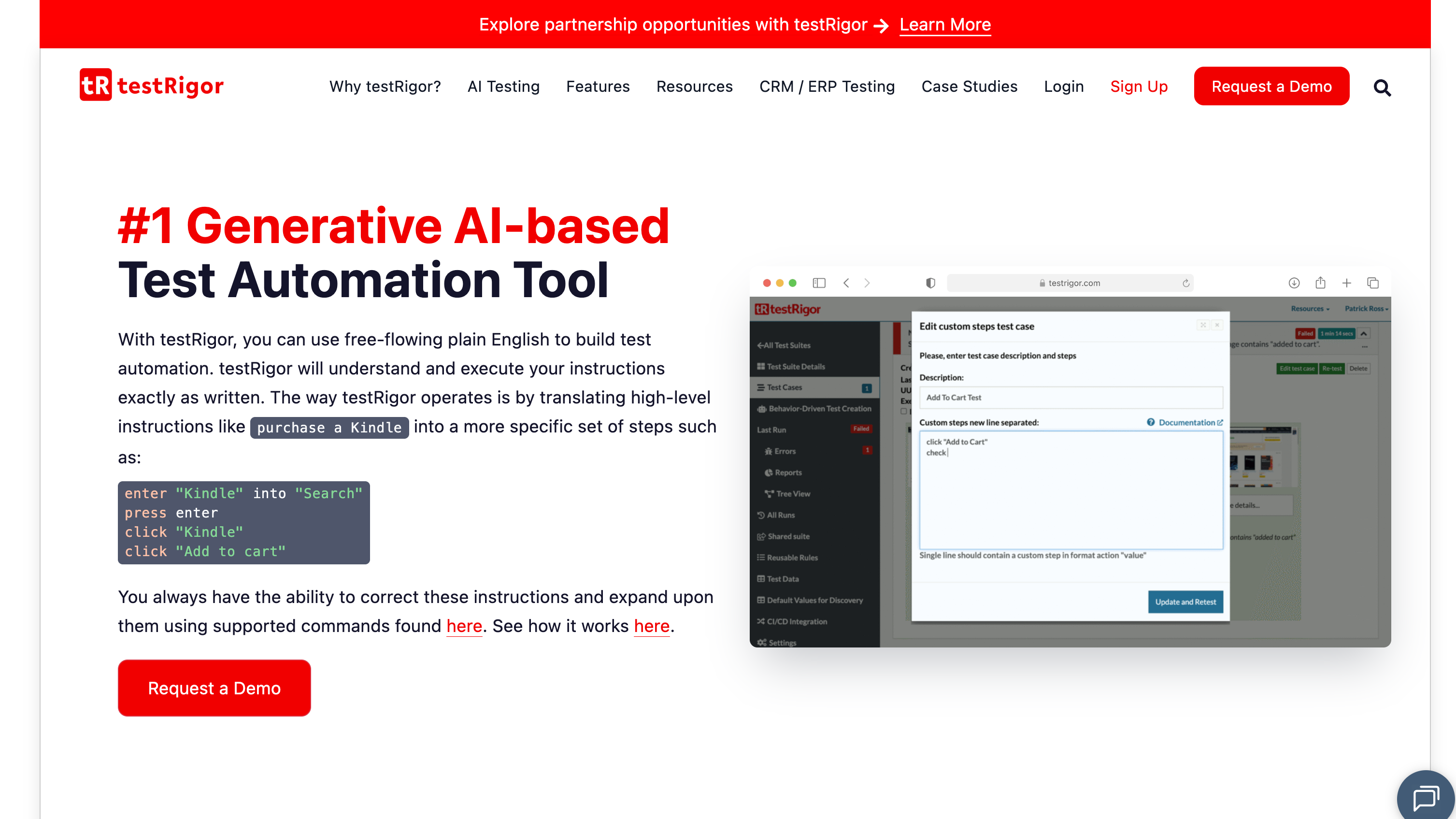Viewport: 1456px width, 819px height.
Task: Click the Login link
Action: (x=1063, y=86)
